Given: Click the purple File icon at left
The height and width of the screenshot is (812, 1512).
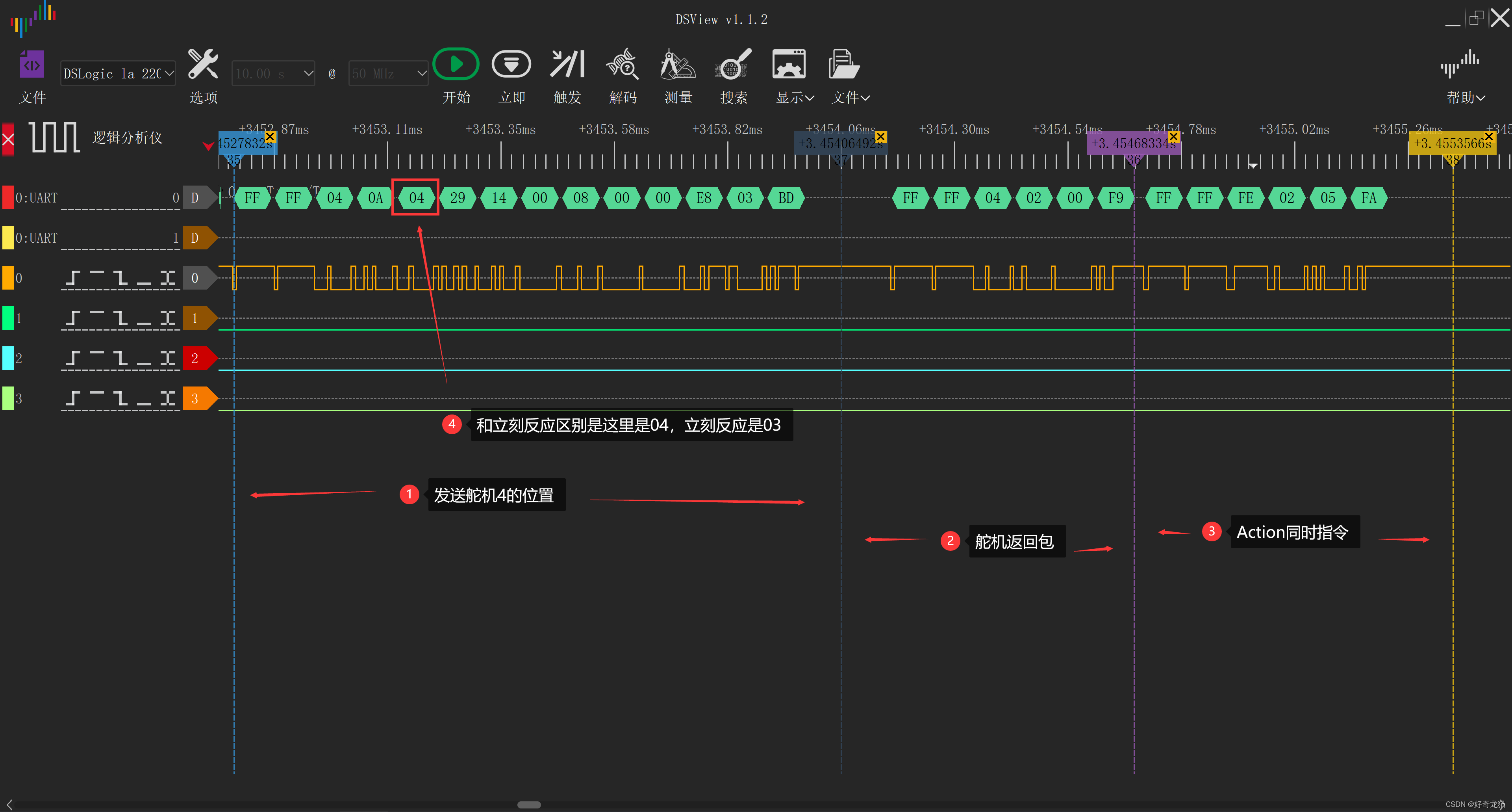Looking at the screenshot, I should pos(31,64).
